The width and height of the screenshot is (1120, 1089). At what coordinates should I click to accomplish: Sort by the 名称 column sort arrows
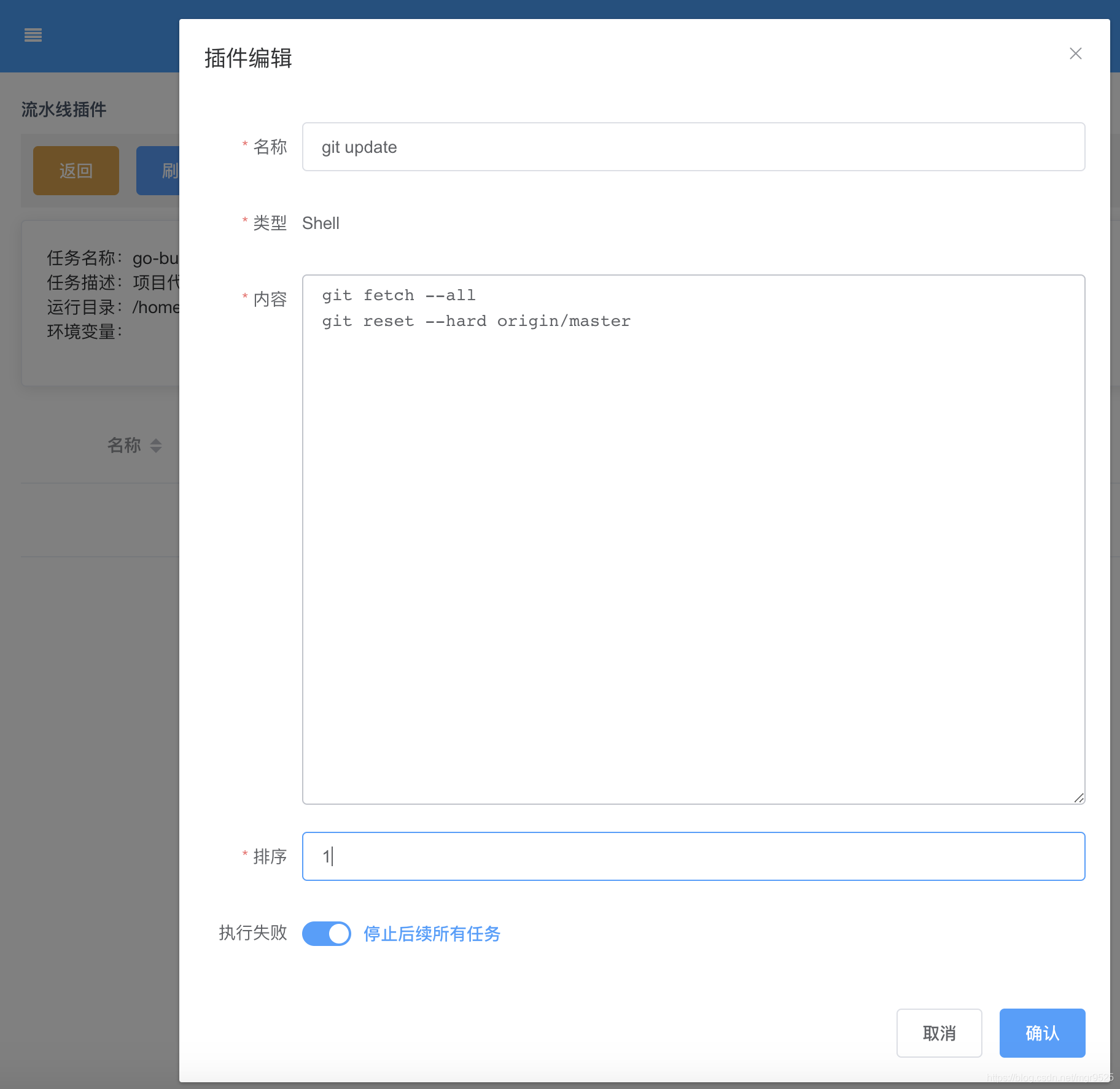coord(156,446)
